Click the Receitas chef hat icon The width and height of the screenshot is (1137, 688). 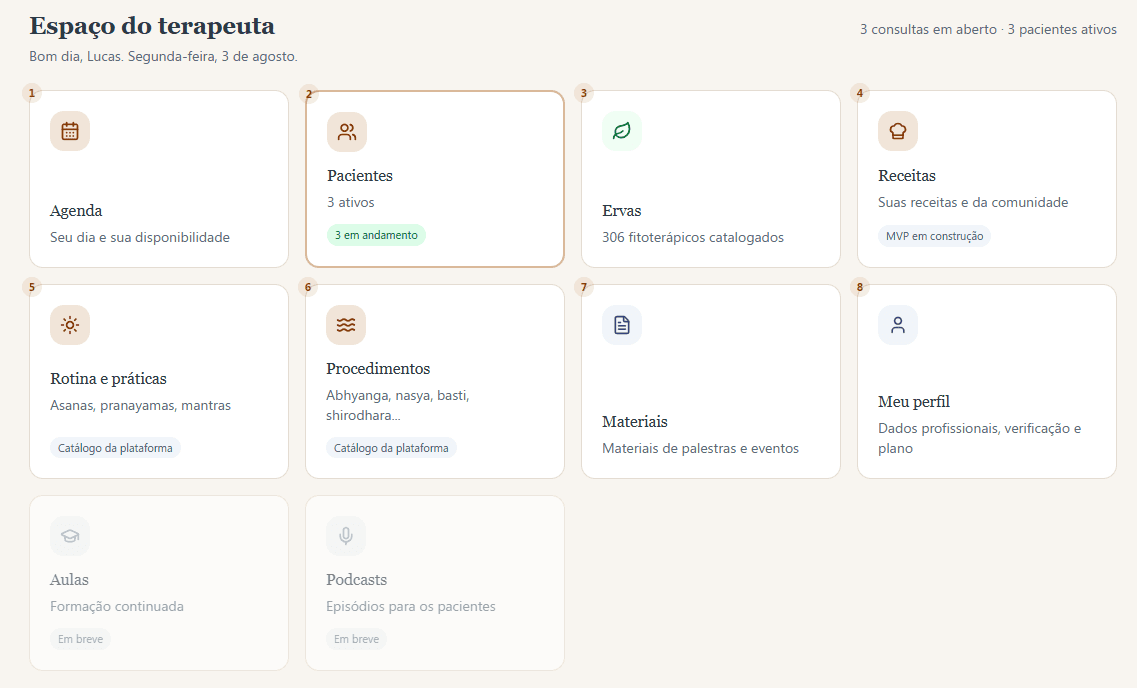898,131
